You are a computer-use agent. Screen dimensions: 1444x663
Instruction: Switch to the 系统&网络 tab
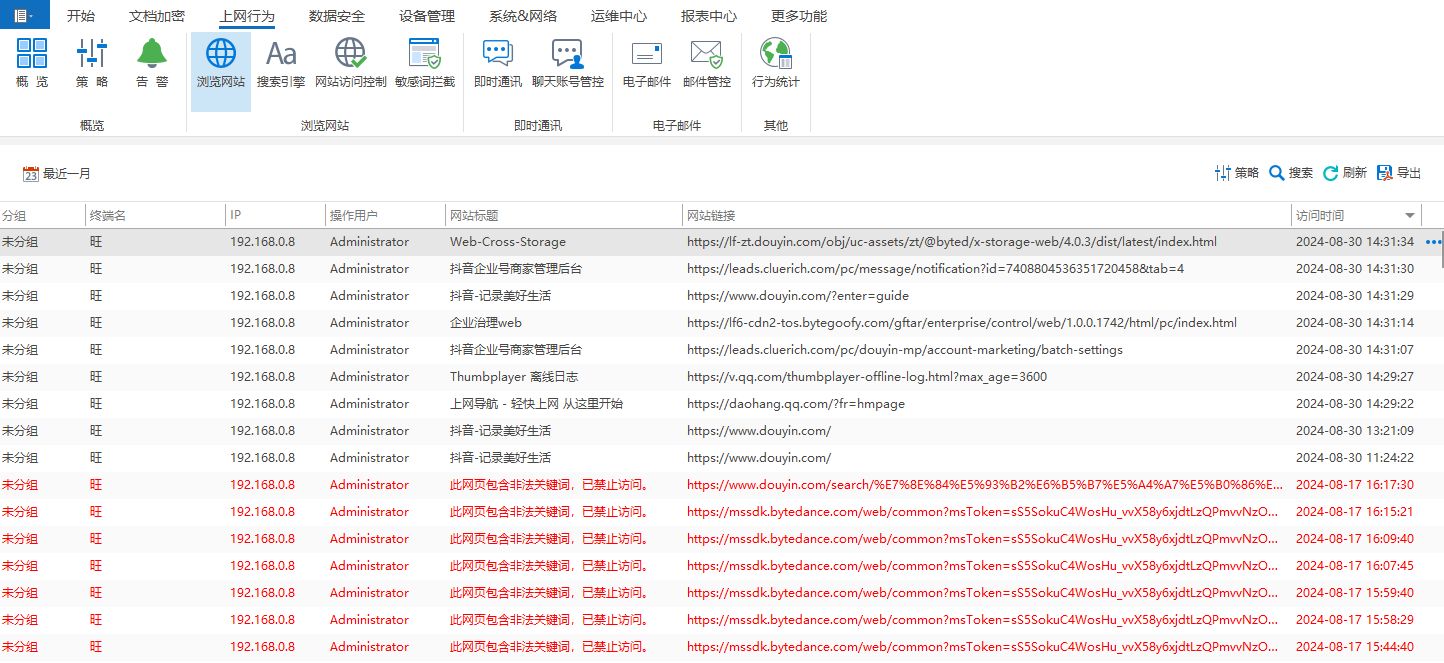pyautogui.click(x=523, y=16)
